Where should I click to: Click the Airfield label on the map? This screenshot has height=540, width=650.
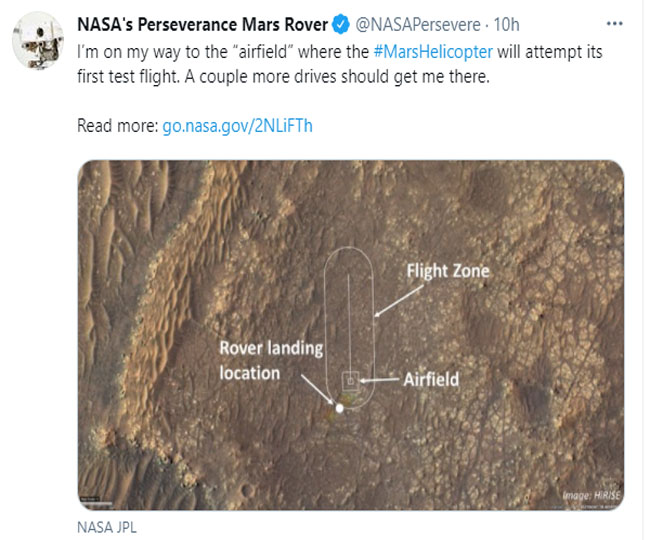[x=431, y=380]
